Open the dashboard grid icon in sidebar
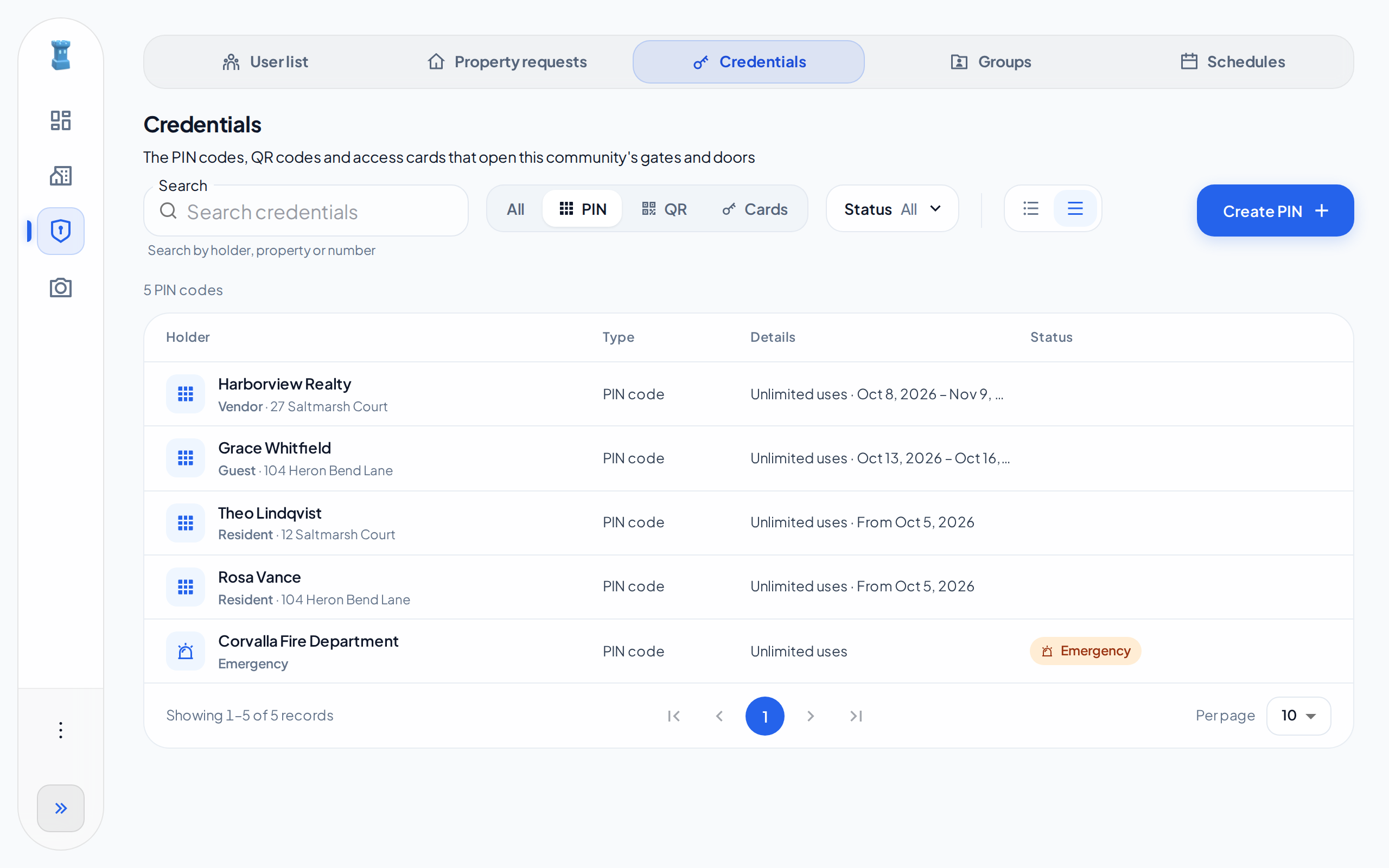 (x=60, y=120)
